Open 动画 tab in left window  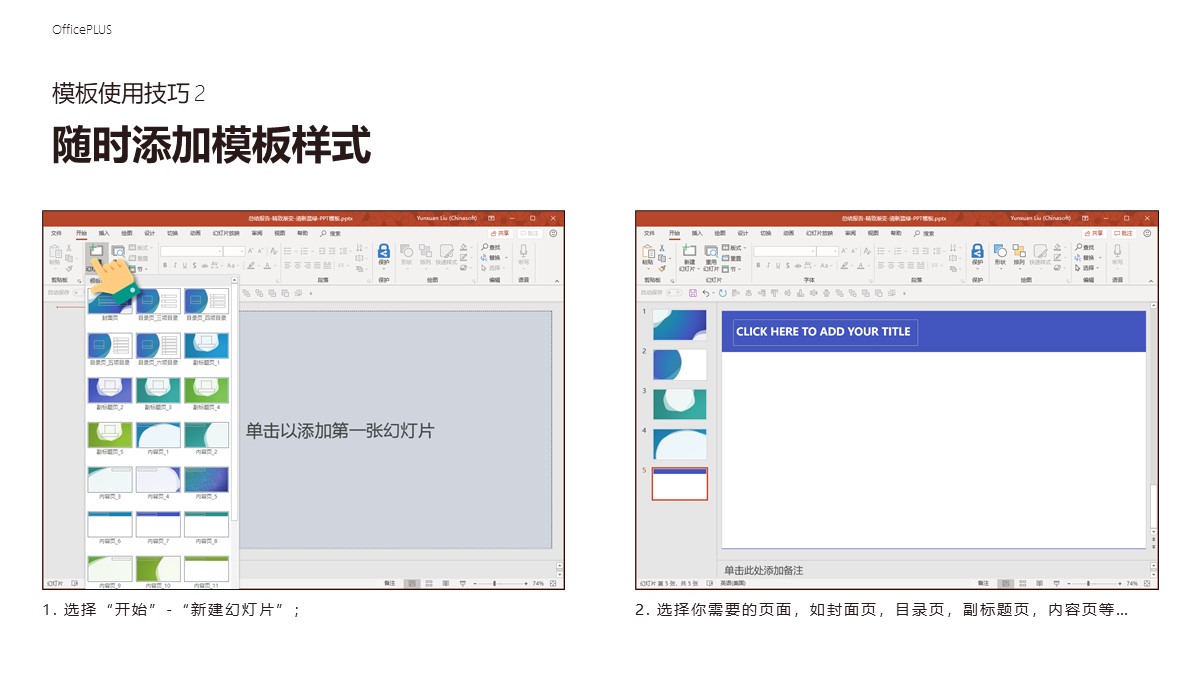[195, 233]
